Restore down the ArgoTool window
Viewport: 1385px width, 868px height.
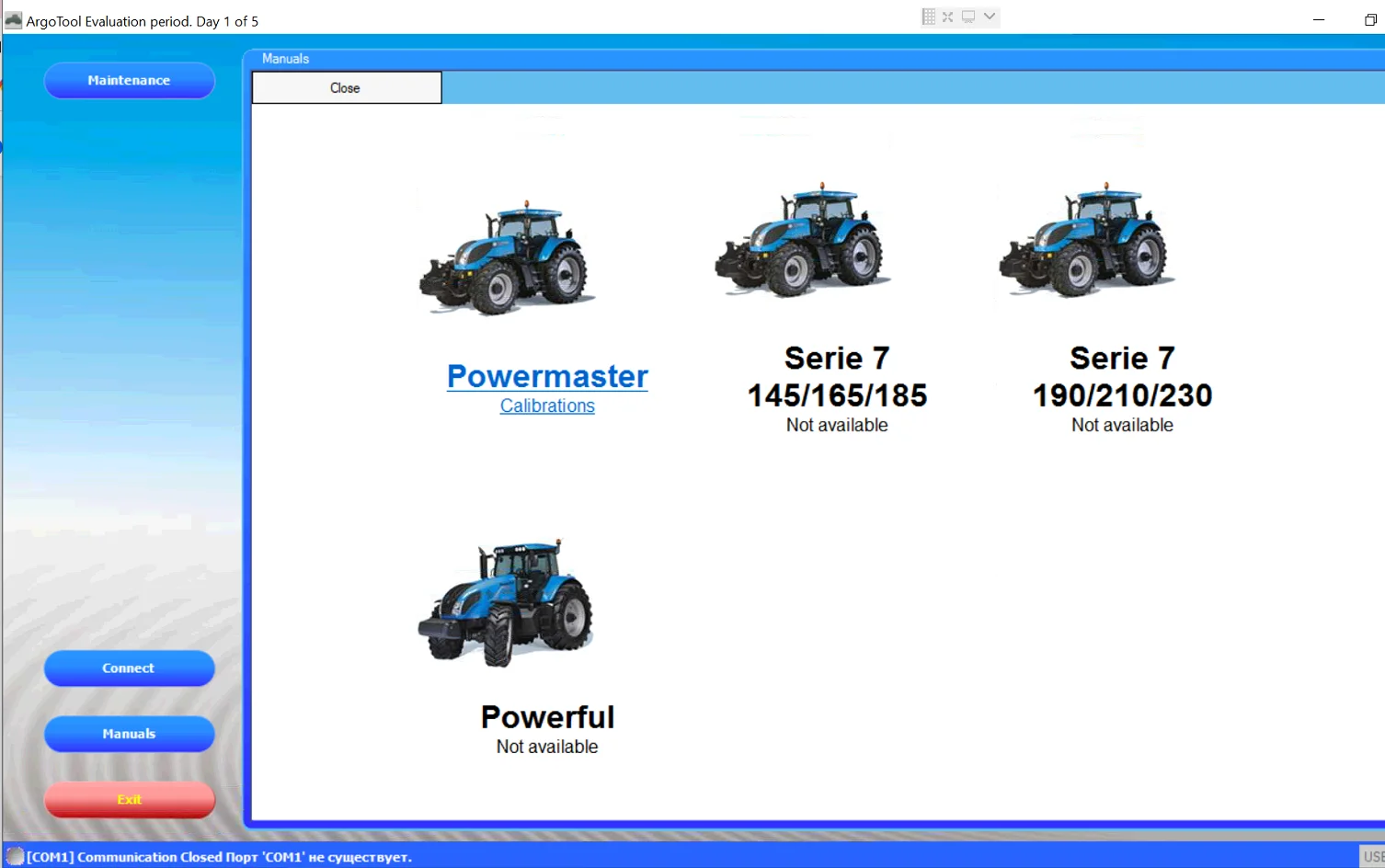[x=1370, y=19]
